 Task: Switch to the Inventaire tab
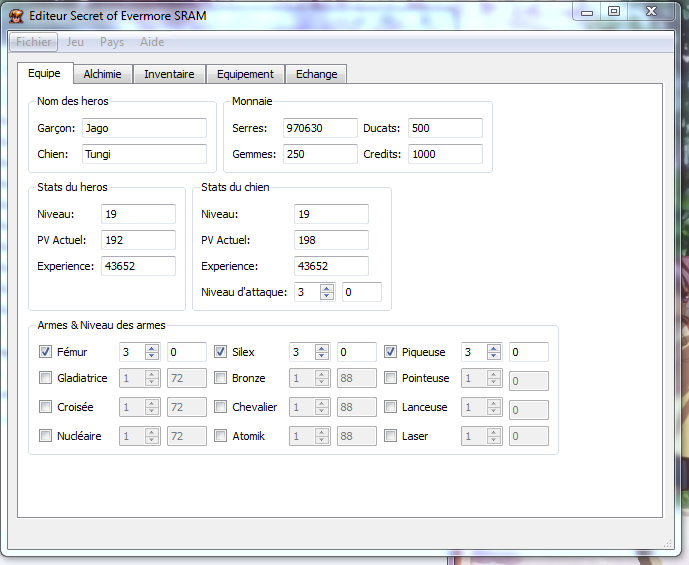point(169,74)
